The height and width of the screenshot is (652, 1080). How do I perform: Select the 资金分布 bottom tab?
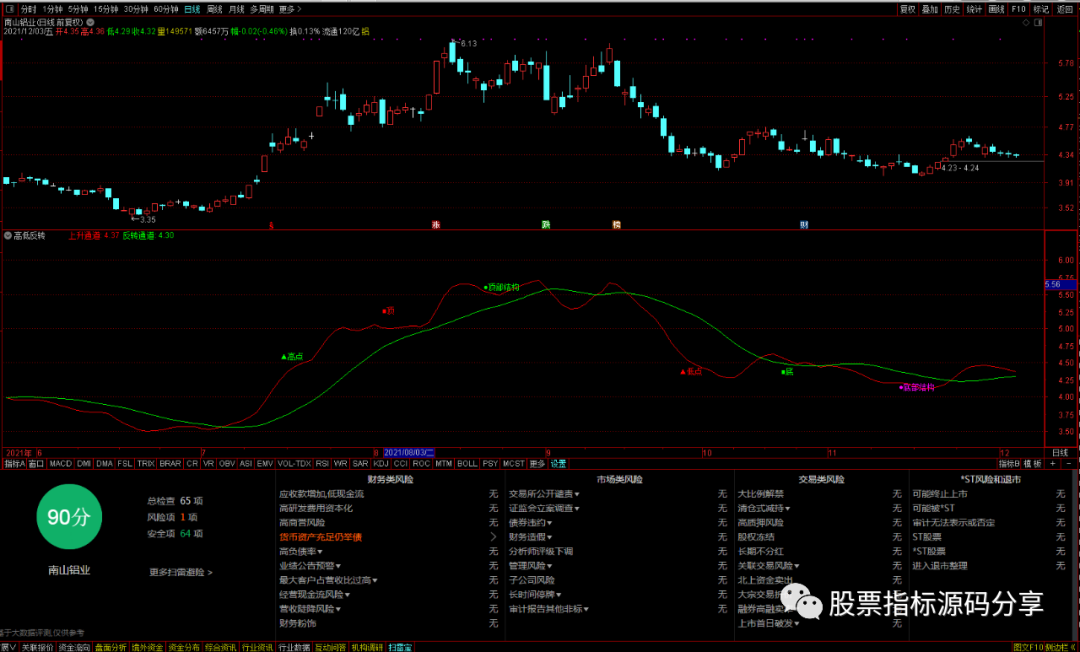click(x=184, y=647)
